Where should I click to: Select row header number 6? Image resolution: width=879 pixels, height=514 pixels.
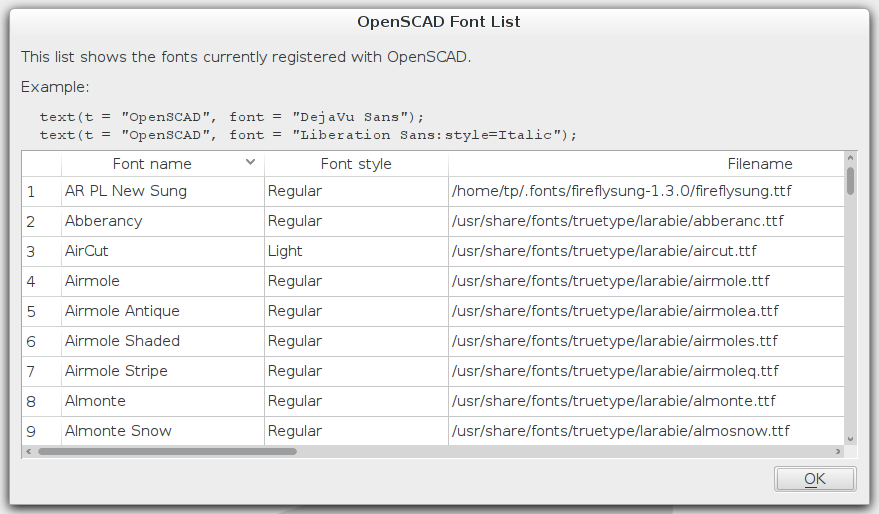coord(41,341)
